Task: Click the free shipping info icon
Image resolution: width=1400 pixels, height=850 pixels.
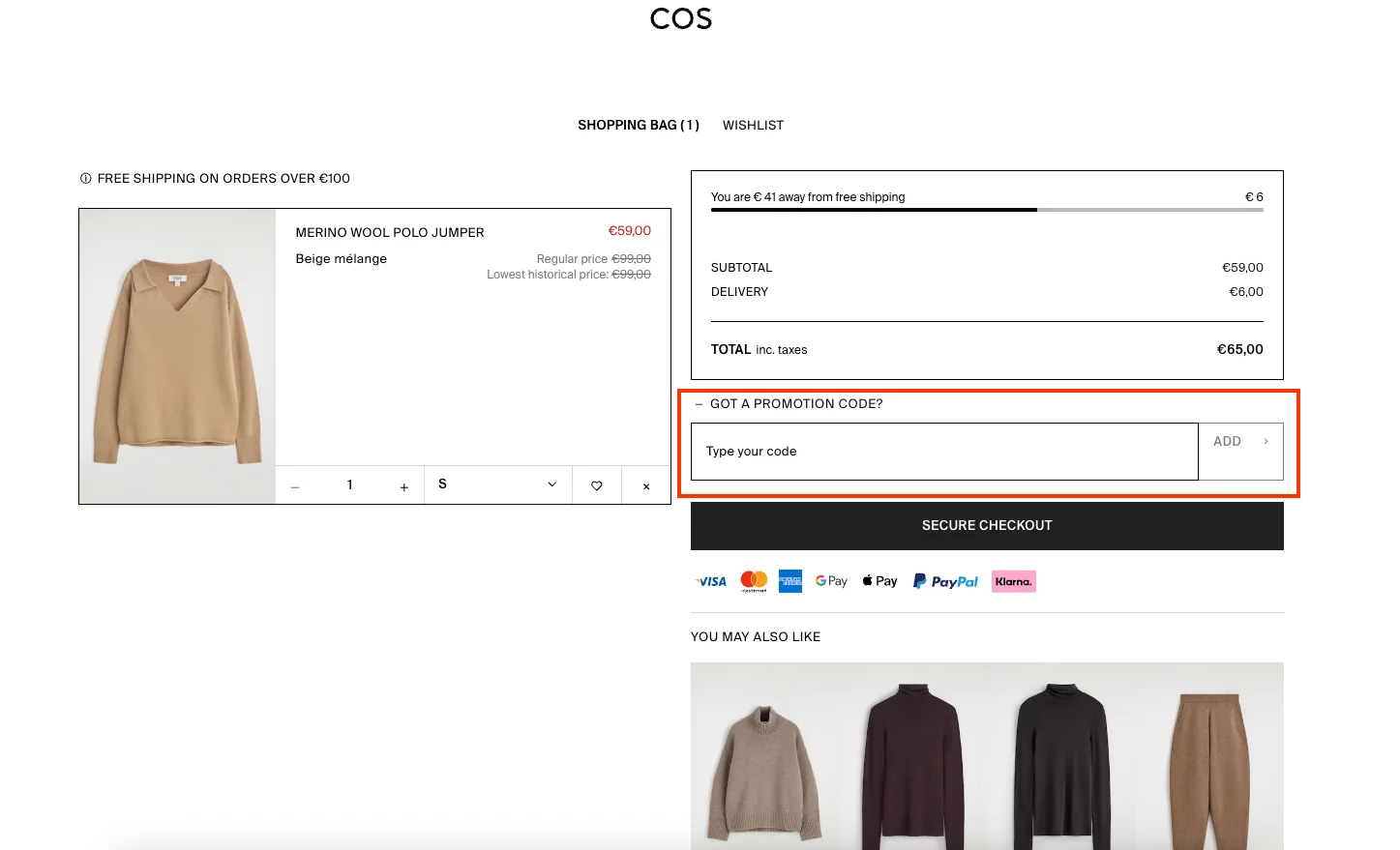Action: [85, 178]
